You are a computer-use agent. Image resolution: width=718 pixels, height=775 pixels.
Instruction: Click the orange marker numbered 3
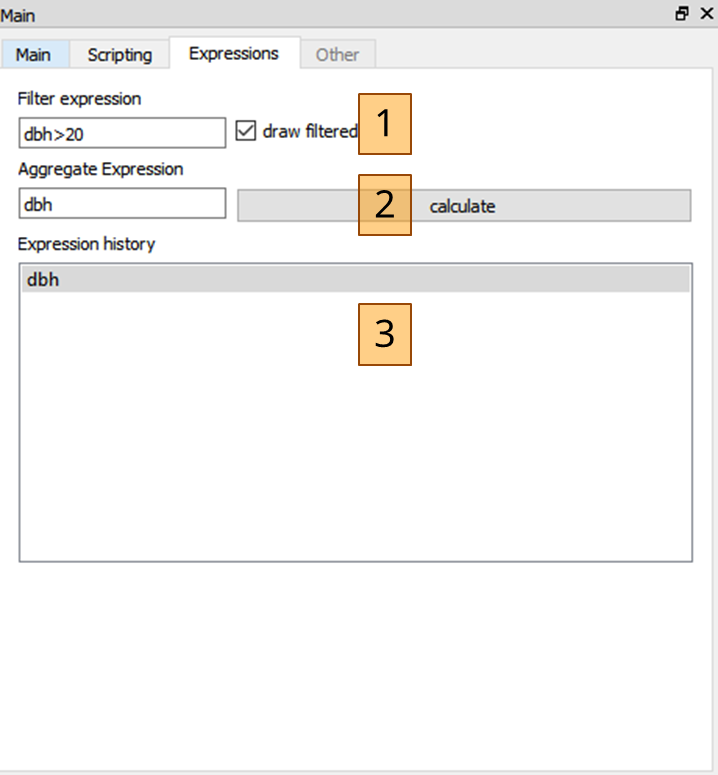pos(385,335)
